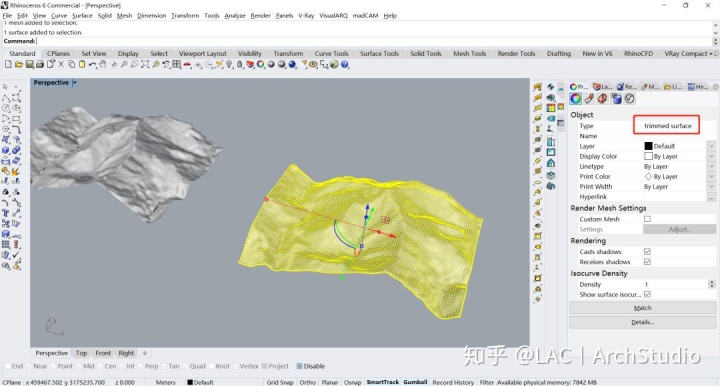Click the color wheel Object Properties icon in toolbar
720x386 pixels.
coord(261,64)
